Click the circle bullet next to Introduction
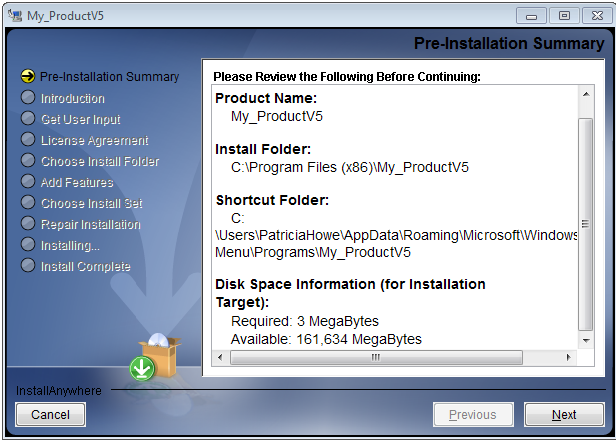616x440 pixels. (28, 98)
